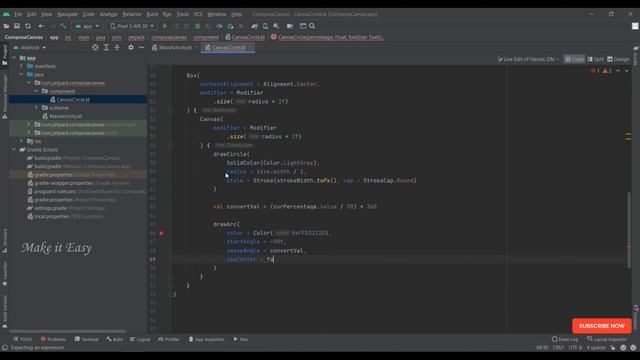Click the Project tree horizontal scrollbar
This screenshot has width=640, height=360.
click(68, 331)
